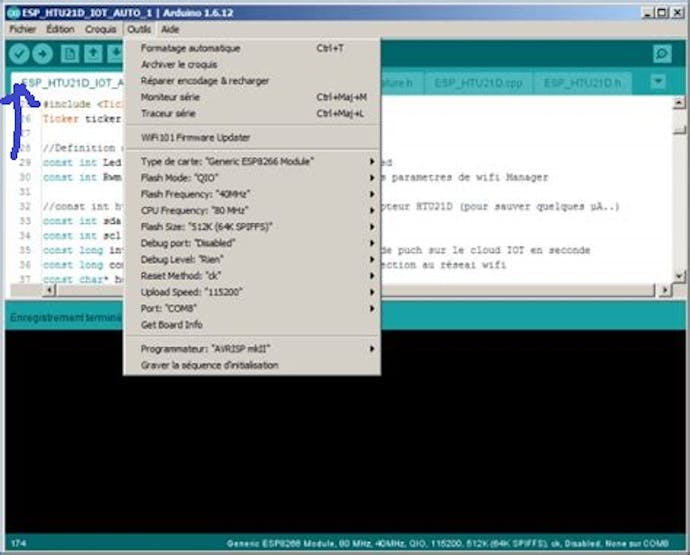690x555 pixels.
Task: Click the editor scroll-up arrow
Action: (x=679, y=103)
